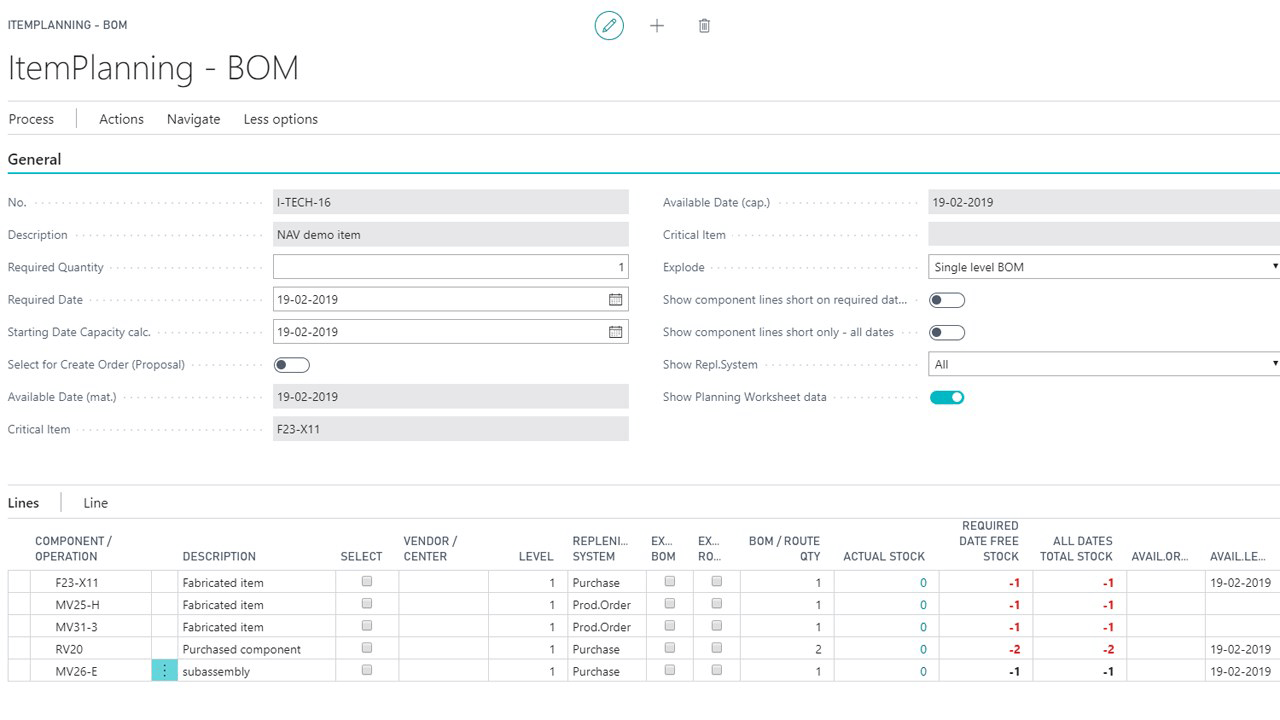1280x720 pixels.
Task: Click Actual Stock value for MV26-E
Action: 923,671
